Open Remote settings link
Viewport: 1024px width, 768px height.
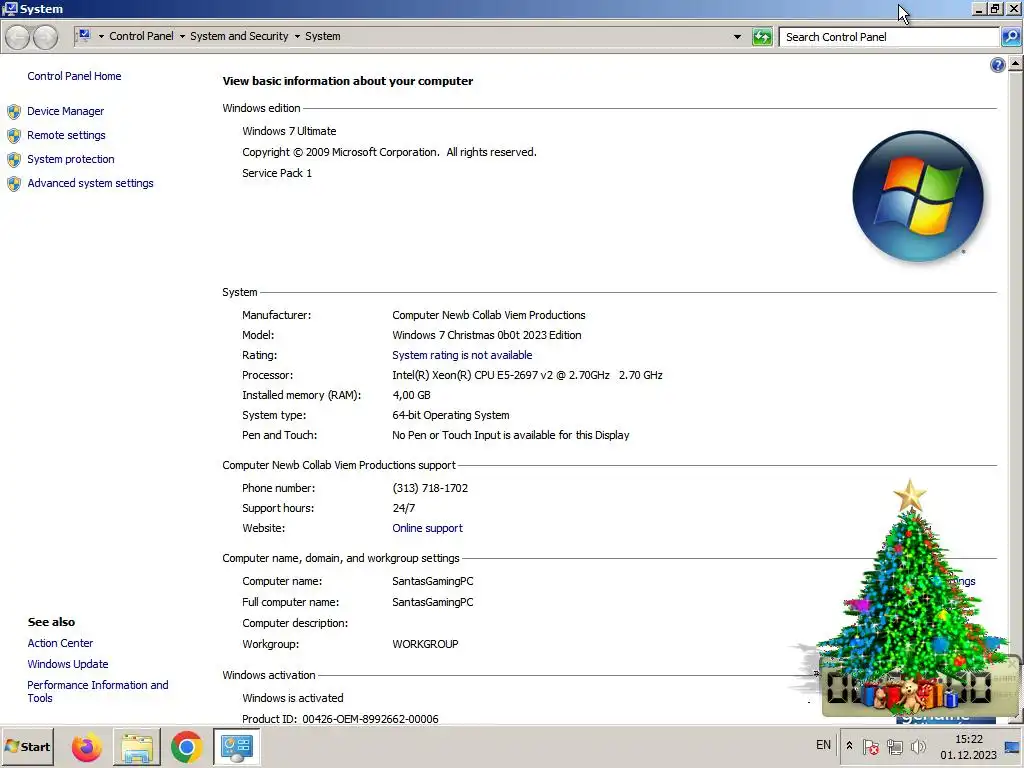(x=66, y=135)
